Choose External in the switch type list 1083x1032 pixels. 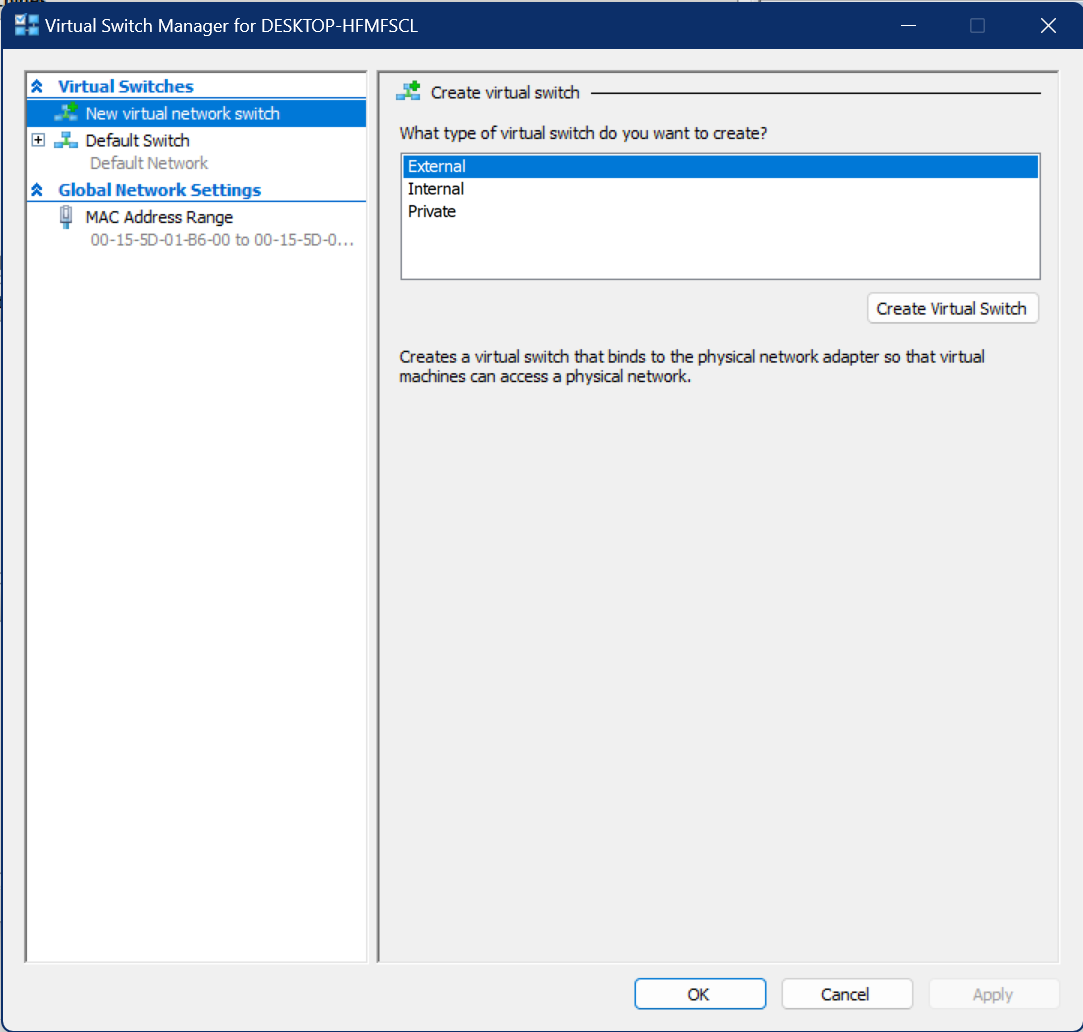(437, 166)
